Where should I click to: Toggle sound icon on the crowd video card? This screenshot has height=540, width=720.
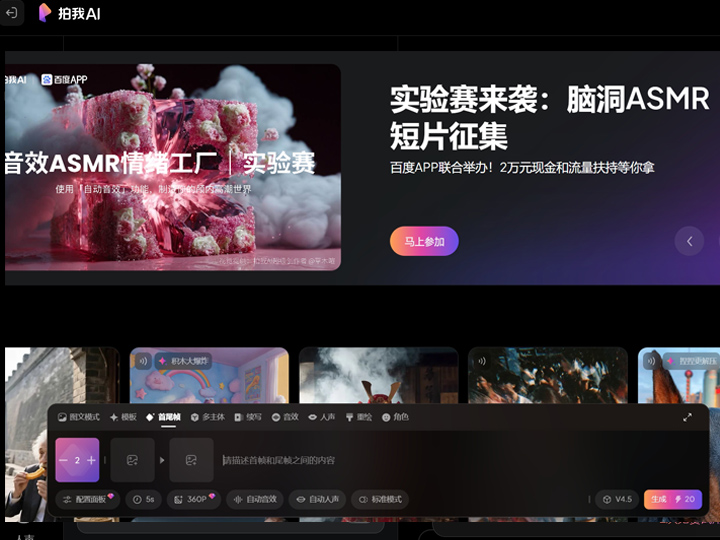482,361
